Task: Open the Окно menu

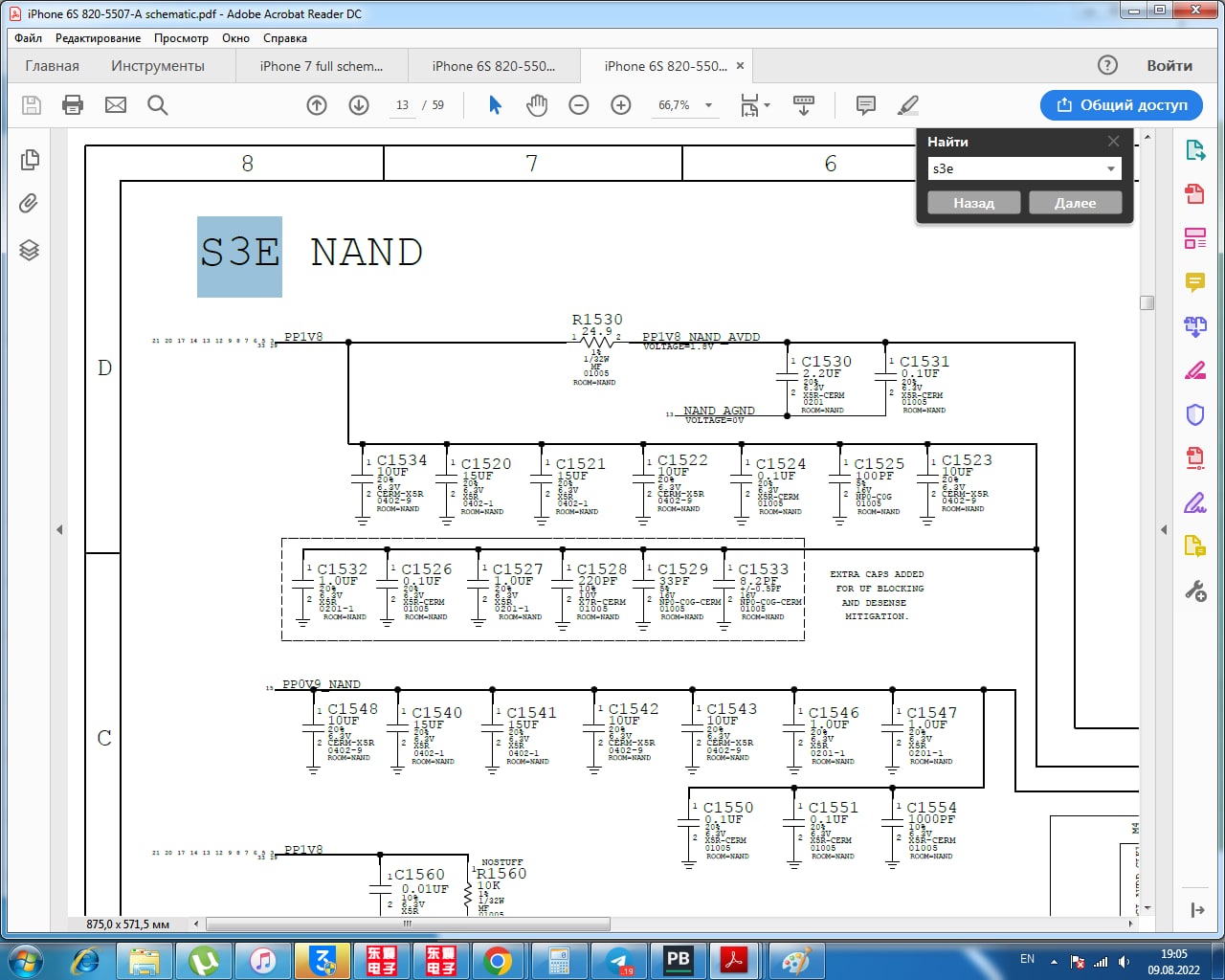Action: pyautogui.click(x=235, y=38)
